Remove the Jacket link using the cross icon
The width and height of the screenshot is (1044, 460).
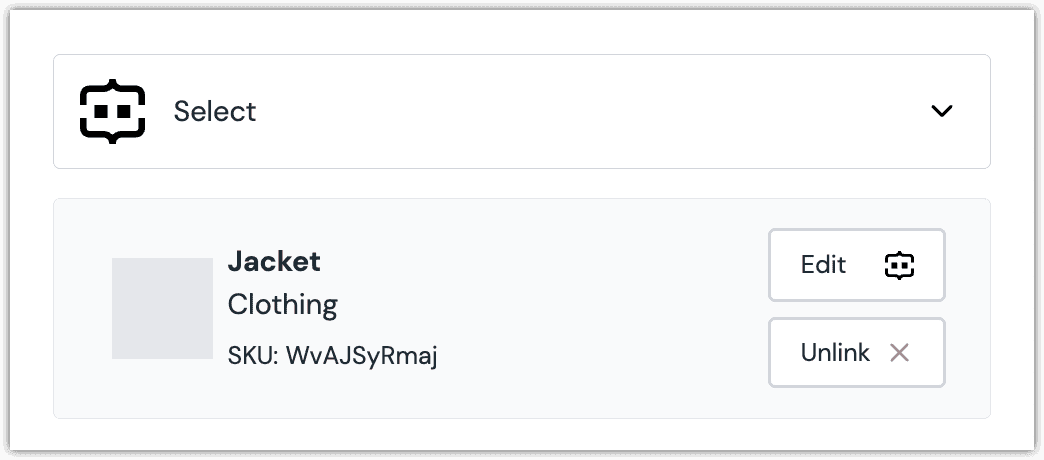(899, 353)
